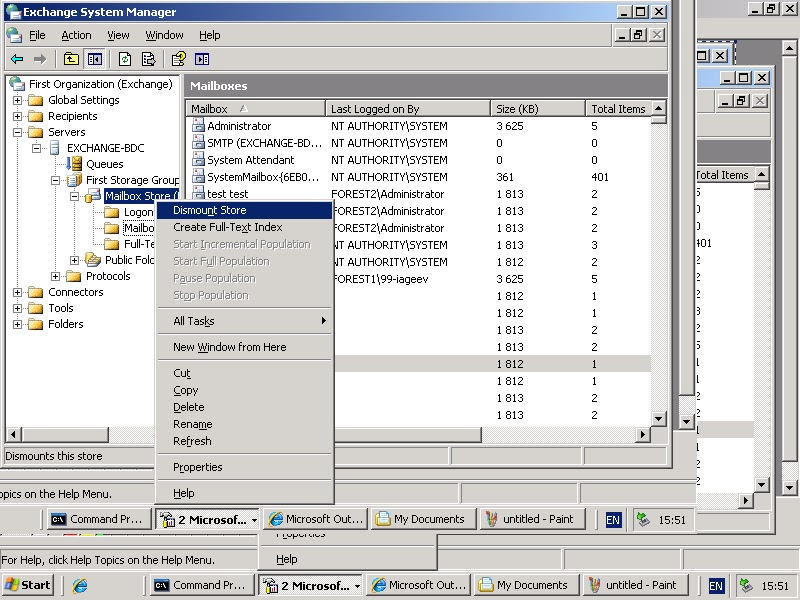
Task: Open the Action menu
Action: (76, 35)
